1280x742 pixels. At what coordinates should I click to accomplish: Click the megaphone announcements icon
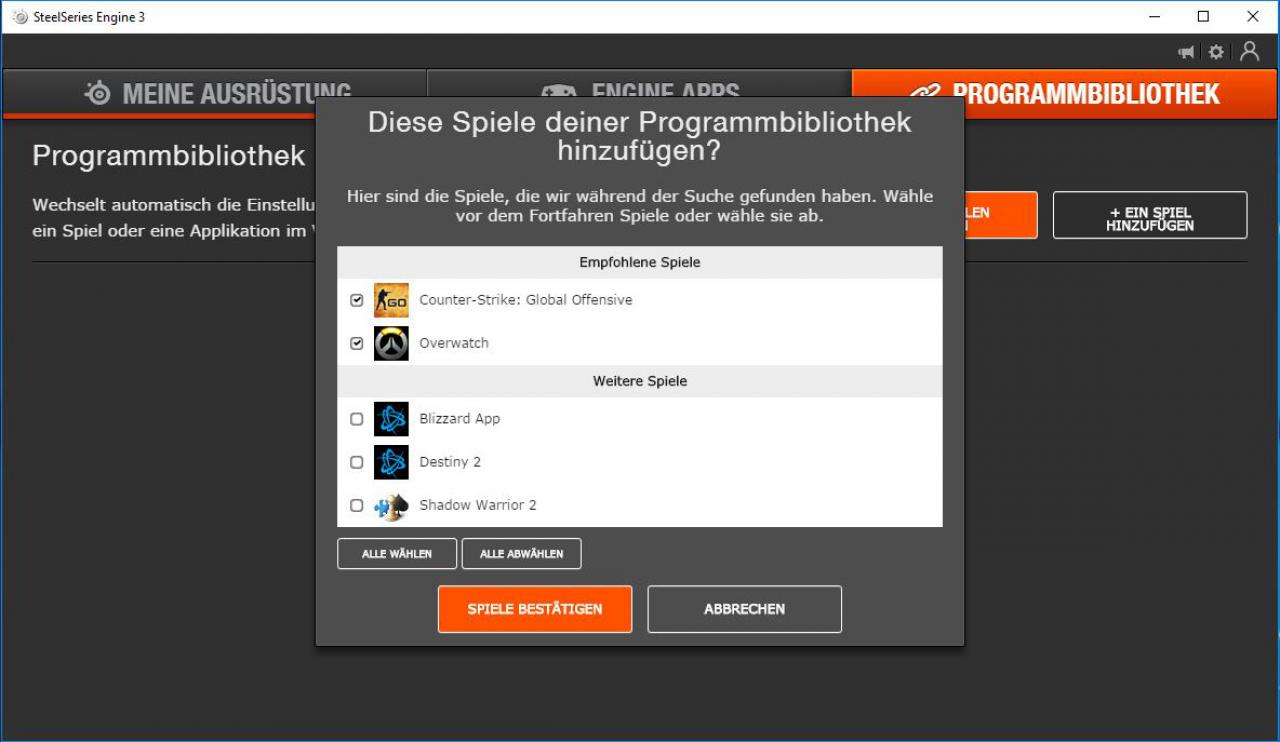pyautogui.click(x=1187, y=52)
